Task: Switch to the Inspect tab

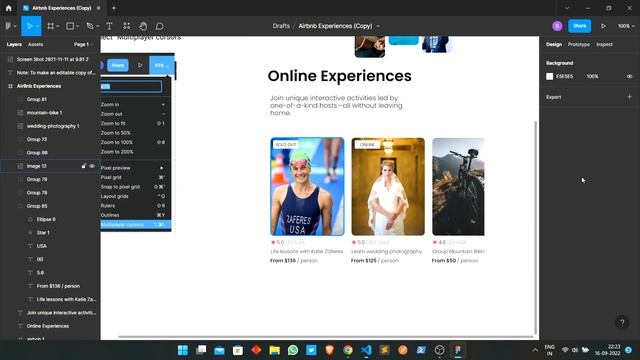Action: click(x=604, y=44)
